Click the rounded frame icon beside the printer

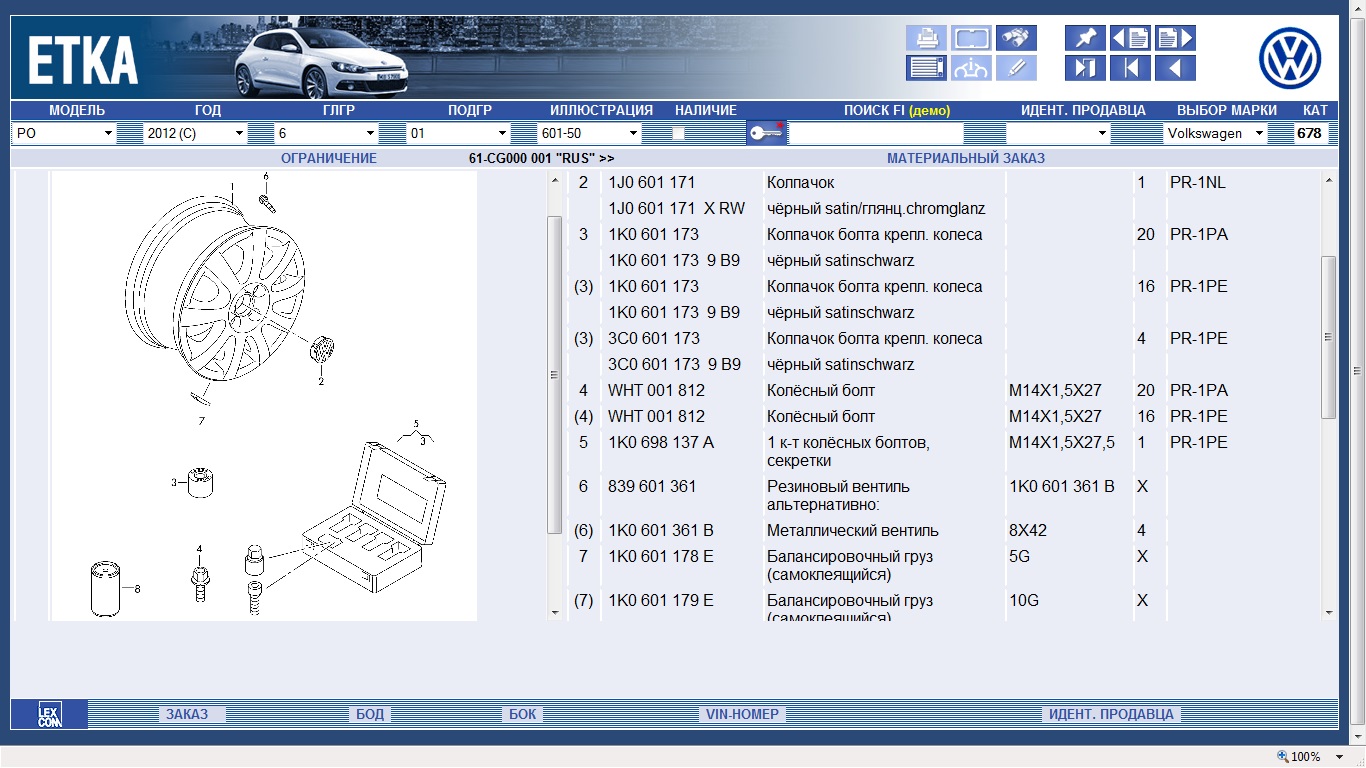[x=971, y=38]
